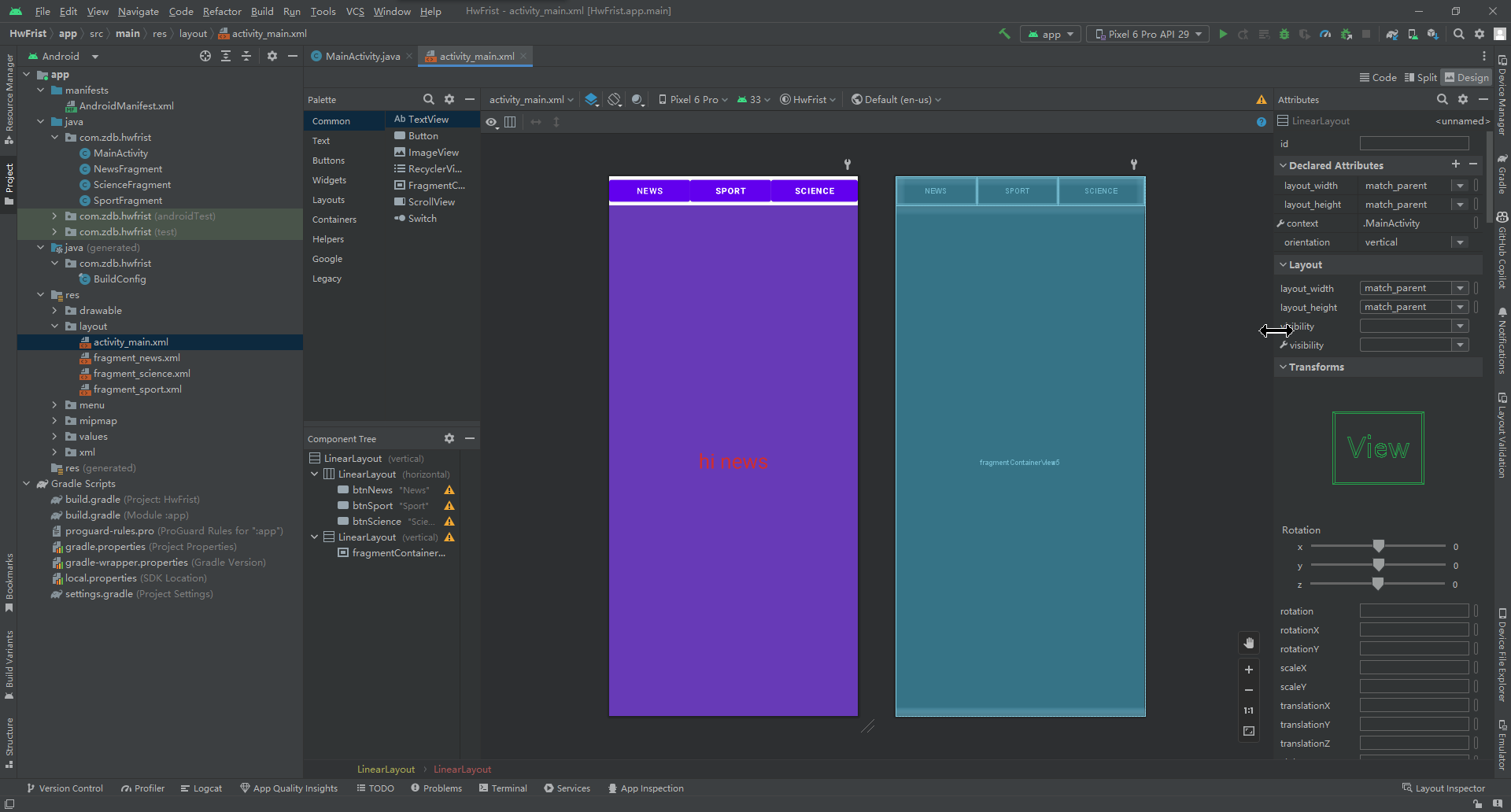Viewport: 1511px width, 812px height.
Task: Toggle the Structure tool window
Action: [9, 743]
